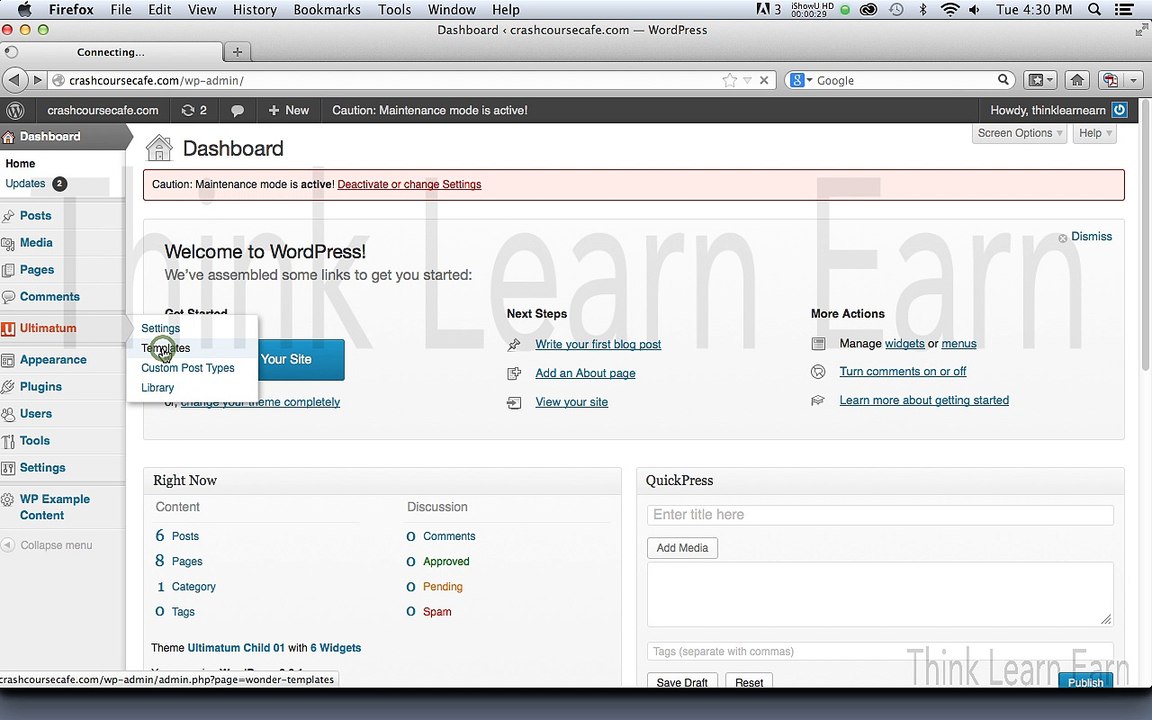Click the Ultimatum sidebar icon
This screenshot has width=1152, height=720.
click(x=9, y=328)
